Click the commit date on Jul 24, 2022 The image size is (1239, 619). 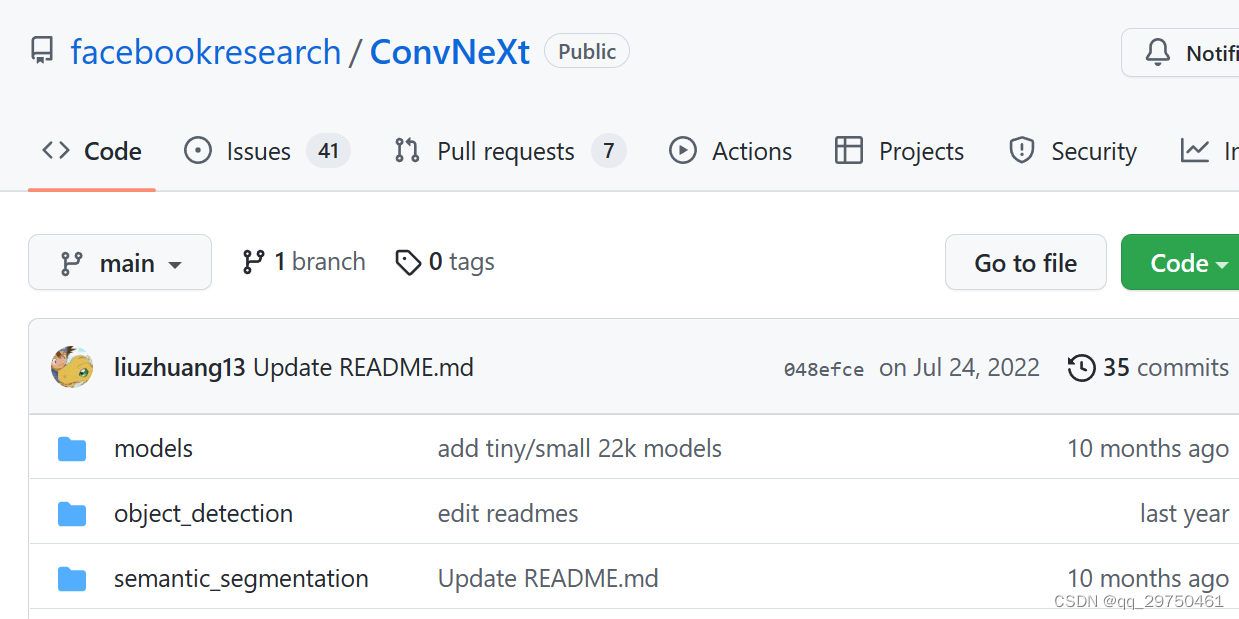pyautogui.click(x=960, y=367)
